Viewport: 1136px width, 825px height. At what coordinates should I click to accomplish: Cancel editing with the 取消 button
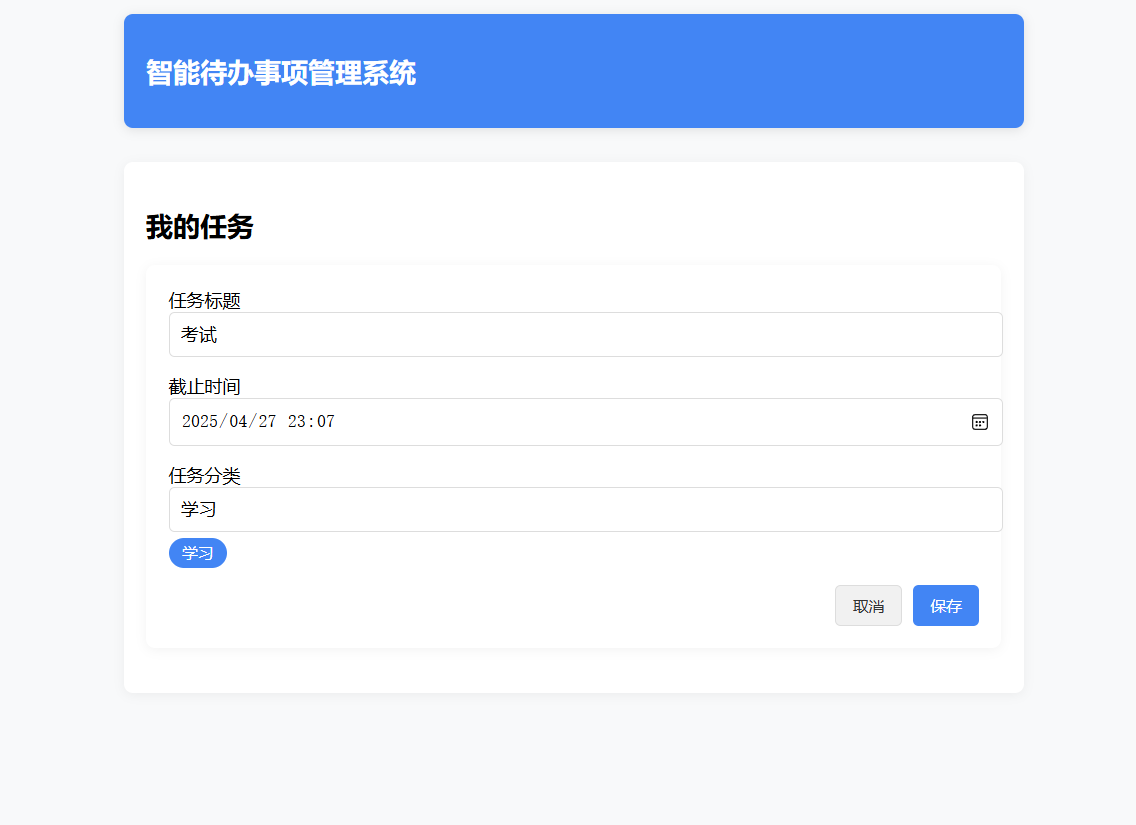click(x=868, y=606)
